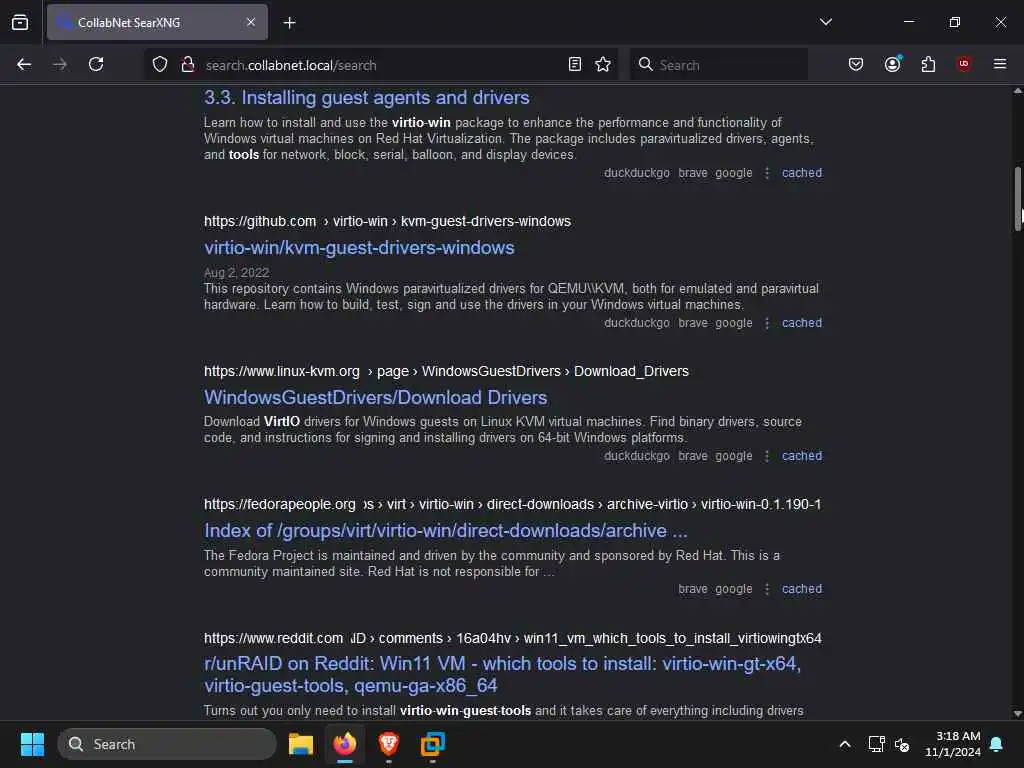
Task: View site security padlock info
Action: tap(188, 64)
